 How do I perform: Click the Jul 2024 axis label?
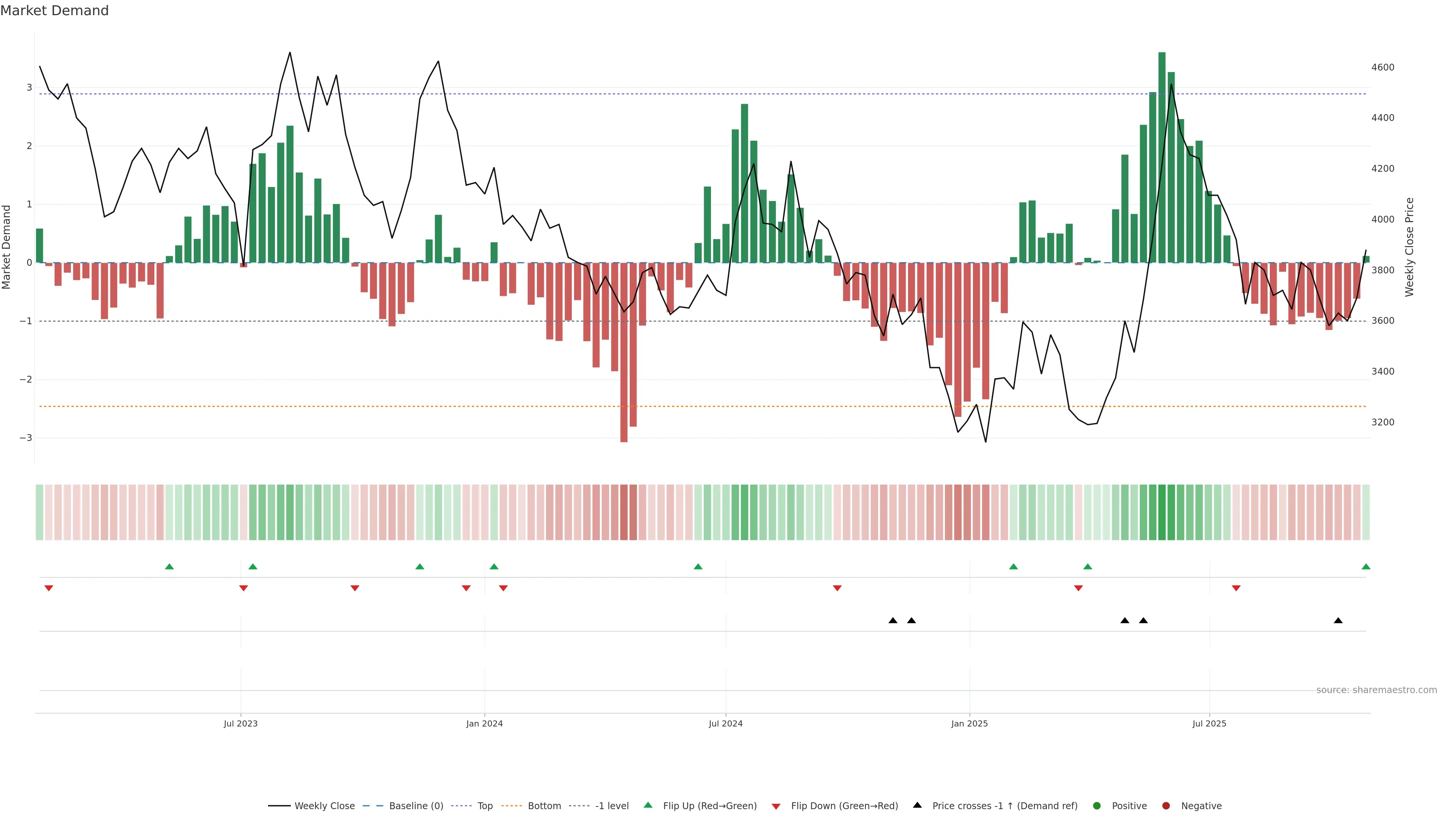tap(726, 723)
